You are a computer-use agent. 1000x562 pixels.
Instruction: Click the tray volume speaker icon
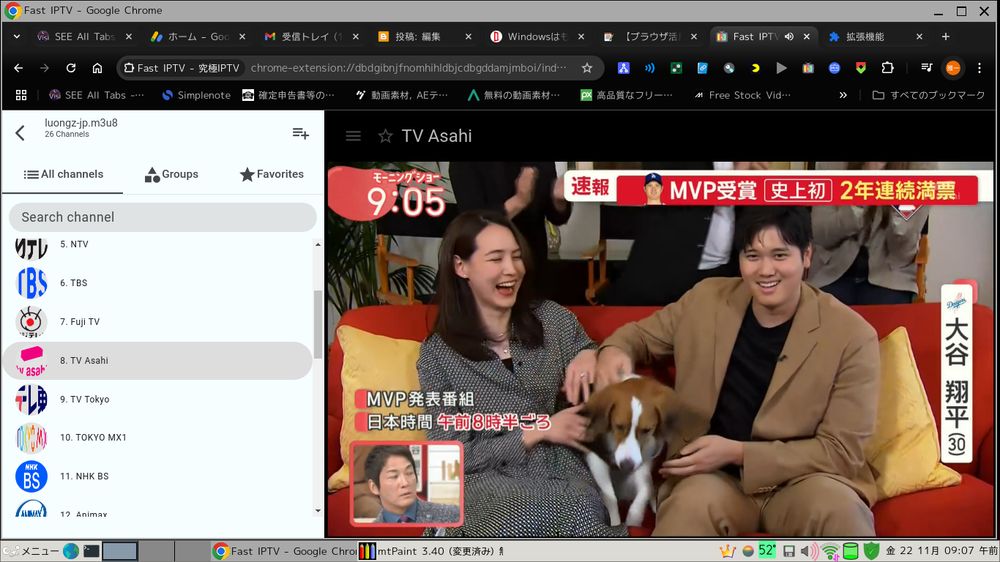click(x=809, y=551)
